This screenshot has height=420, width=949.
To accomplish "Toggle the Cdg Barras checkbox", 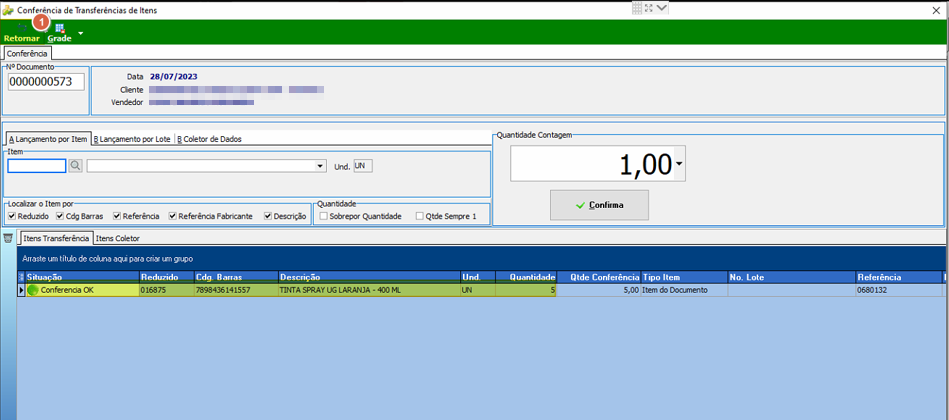I will coord(60,216).
